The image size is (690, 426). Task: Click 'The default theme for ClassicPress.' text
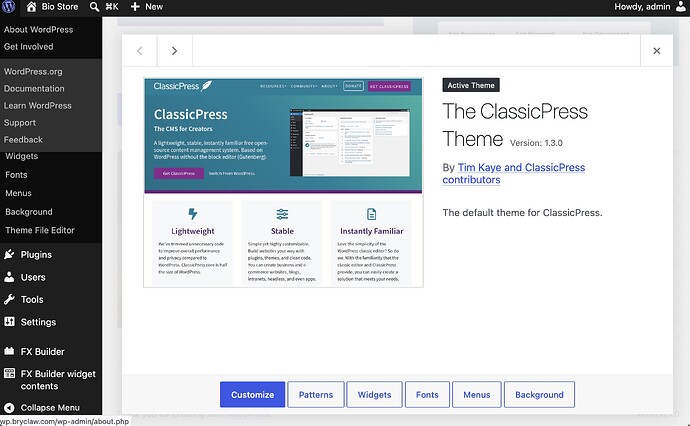(x=522, y=213)
